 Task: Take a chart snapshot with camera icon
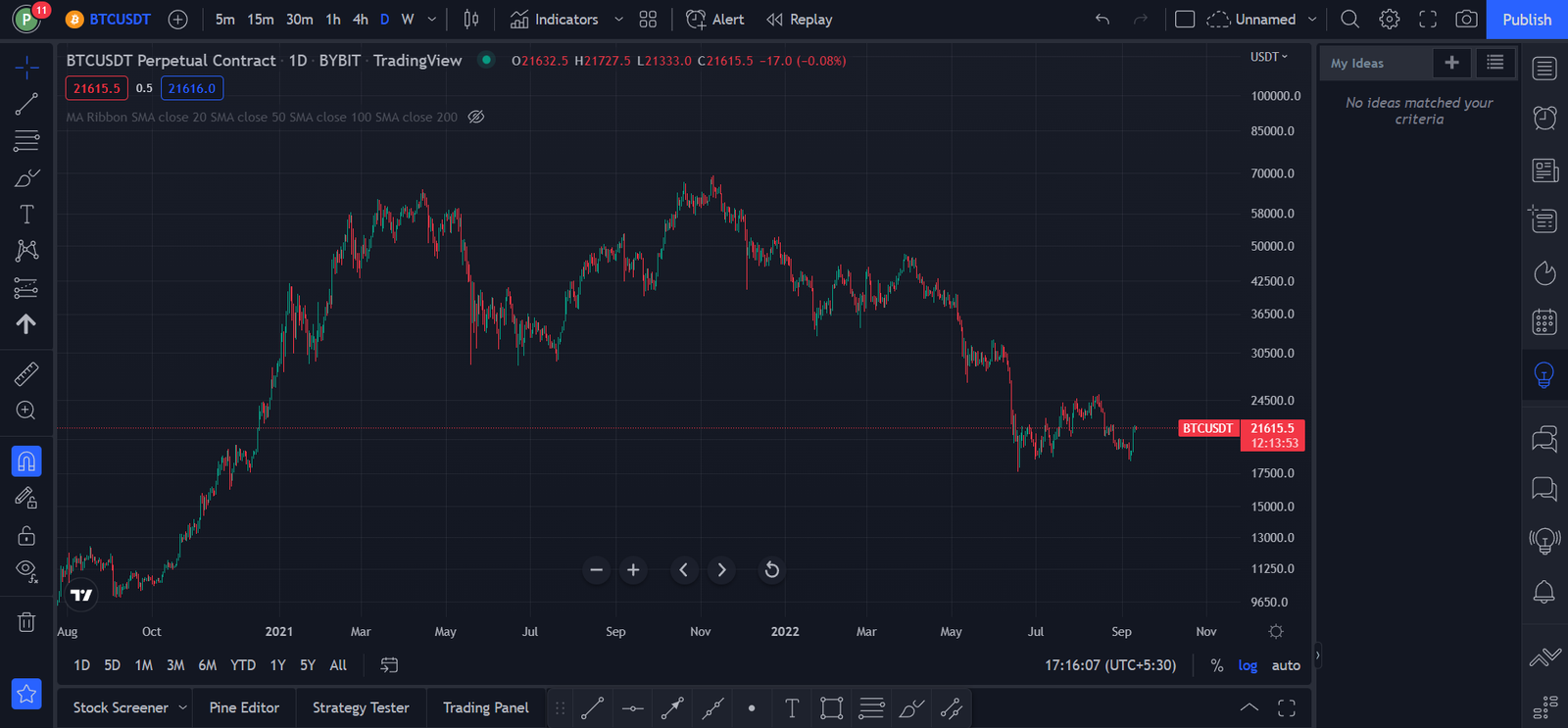pyautogui.click(x=1466, y=20)
